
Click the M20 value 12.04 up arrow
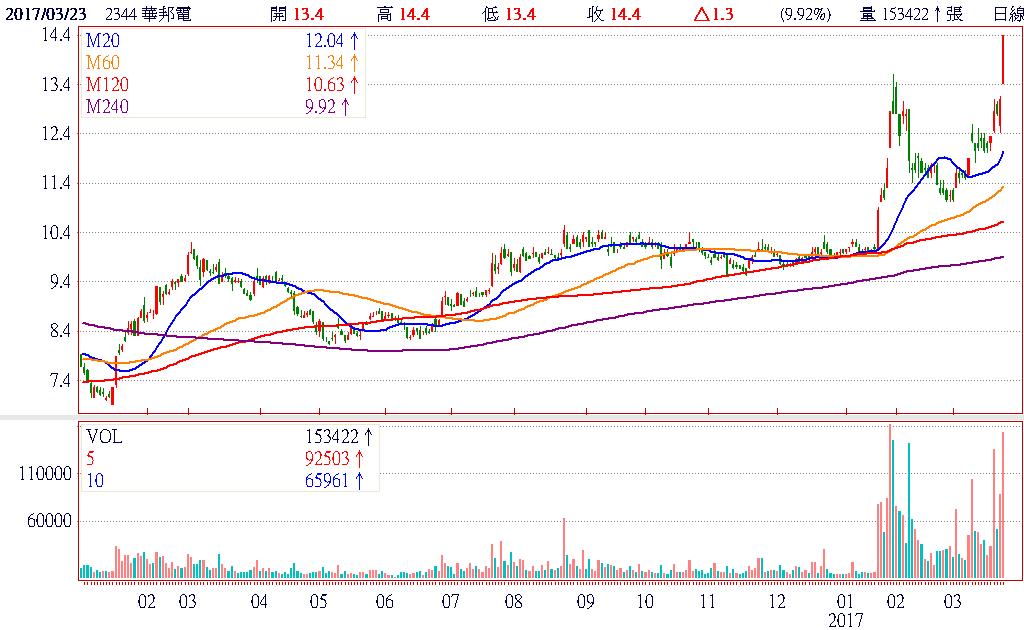point(355,41)
